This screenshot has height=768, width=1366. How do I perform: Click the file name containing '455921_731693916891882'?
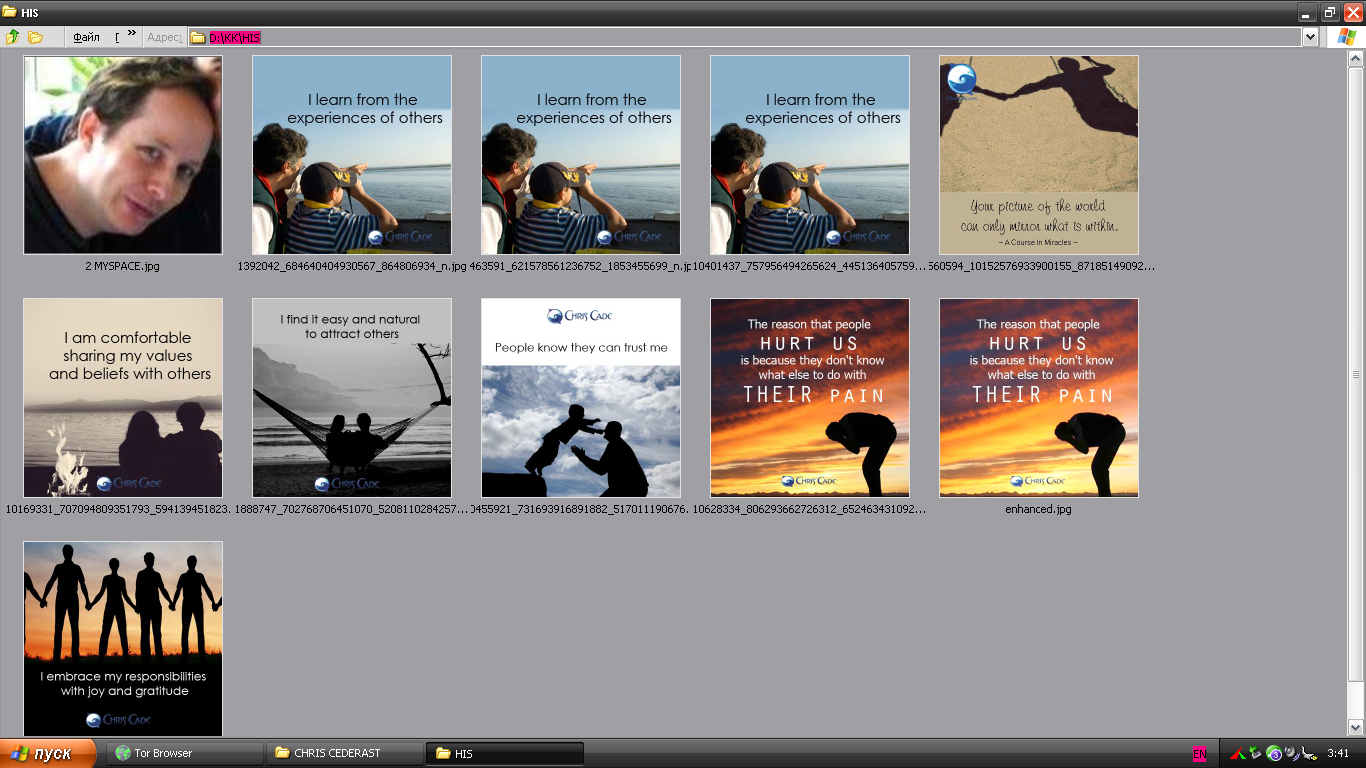(x=581, y=509)
